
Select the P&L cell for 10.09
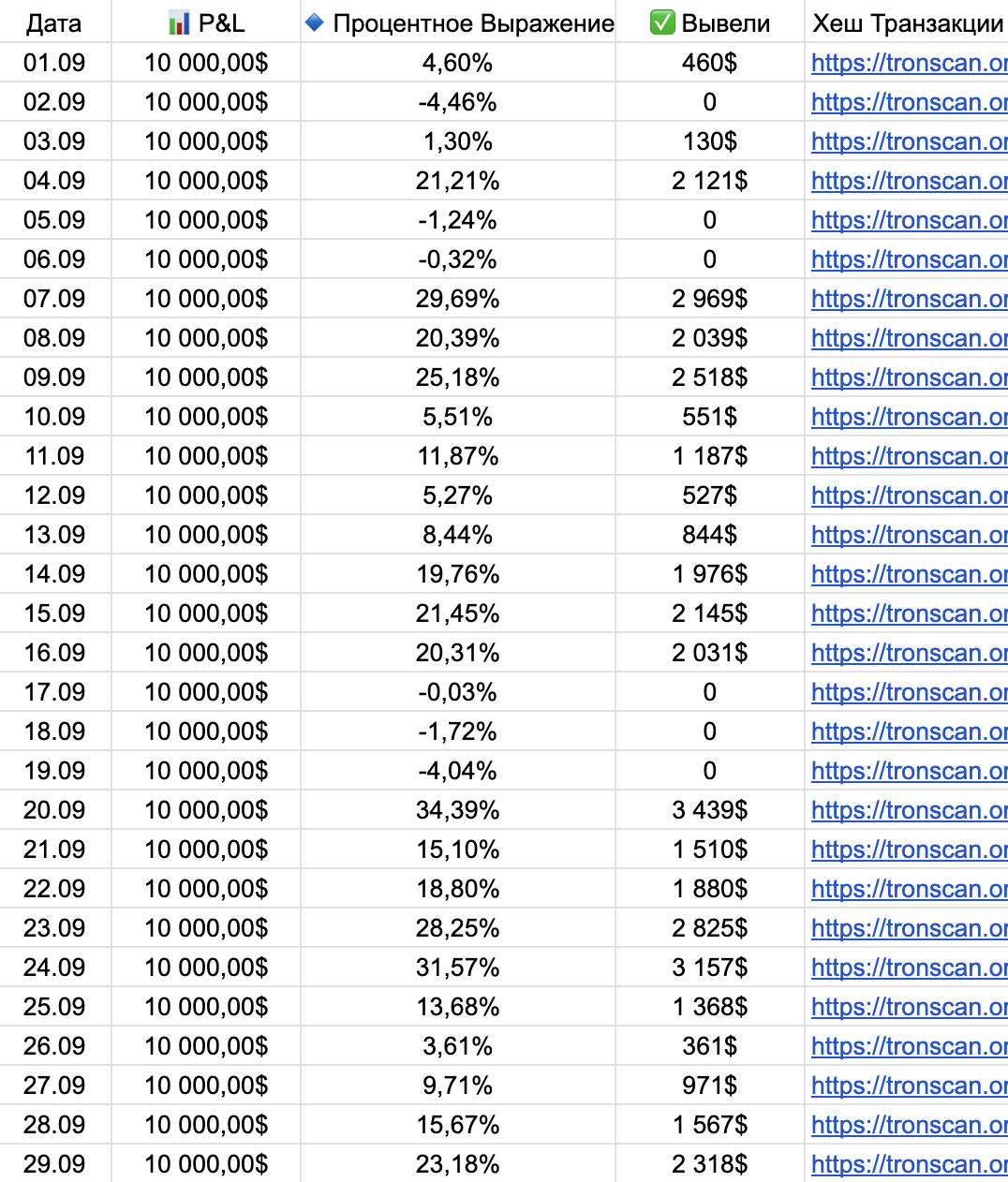tap(206, 417)
